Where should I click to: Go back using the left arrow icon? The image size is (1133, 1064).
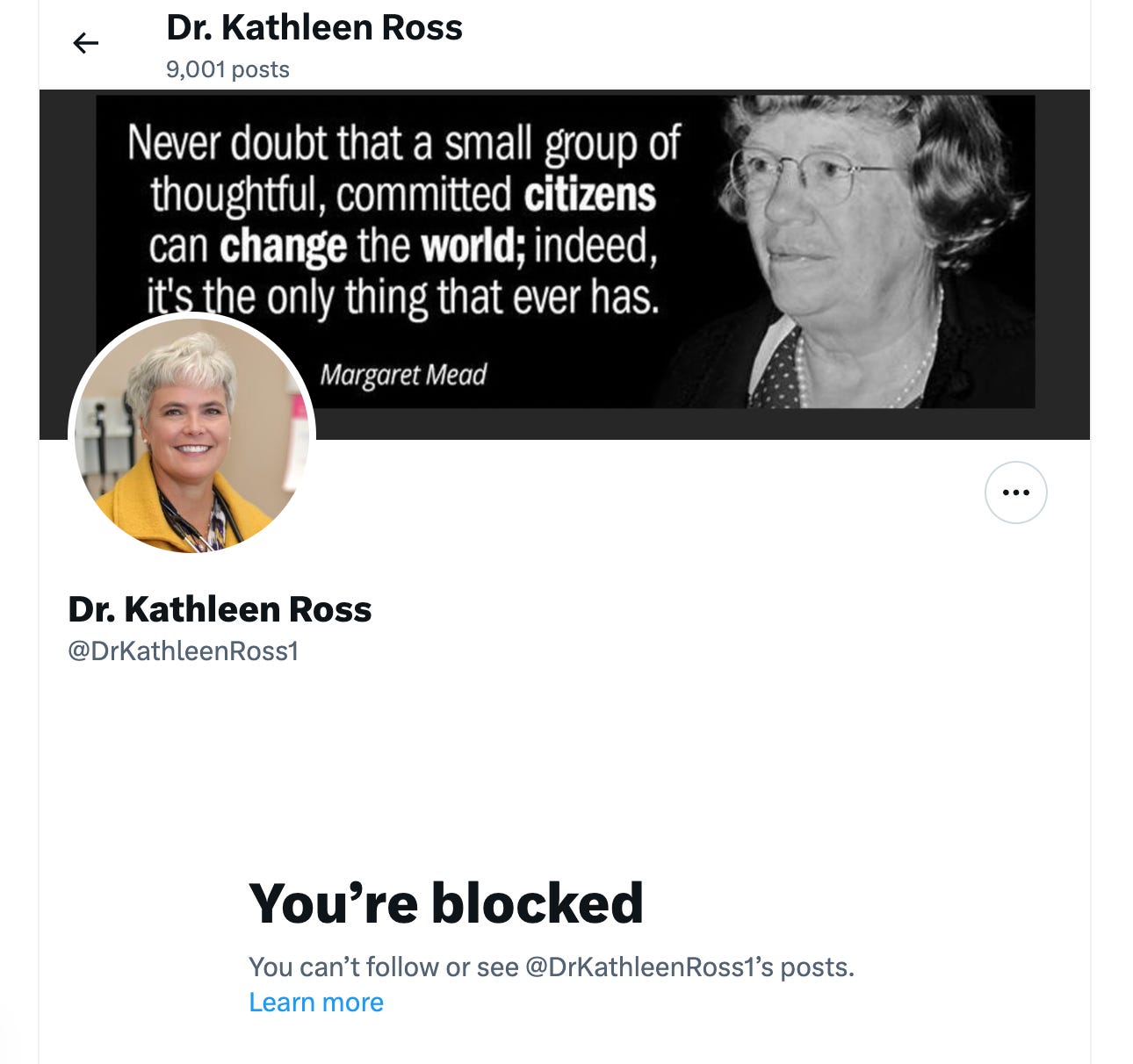[85, 43]
